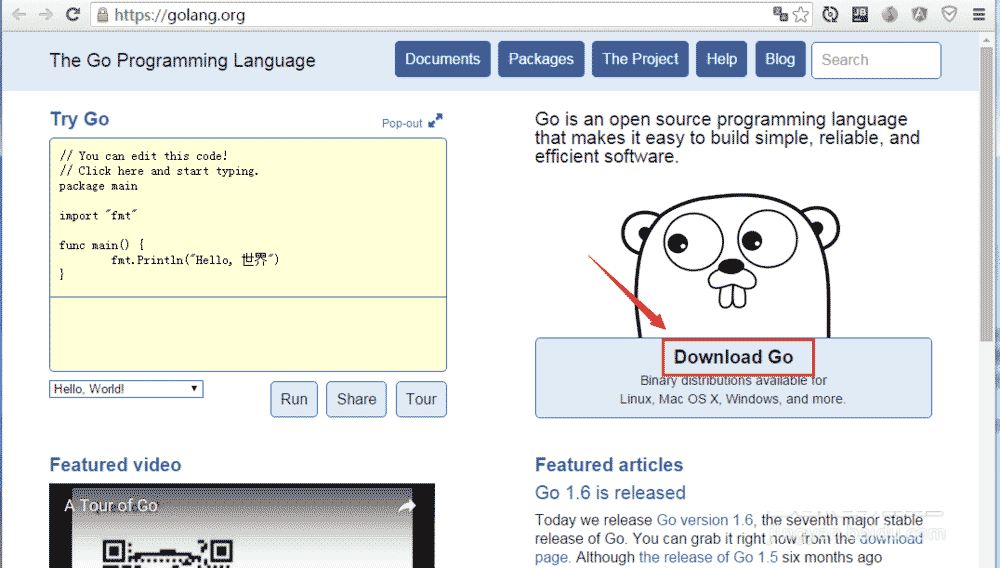Click the Pocket-style shield extension icon

click(949, 14)
